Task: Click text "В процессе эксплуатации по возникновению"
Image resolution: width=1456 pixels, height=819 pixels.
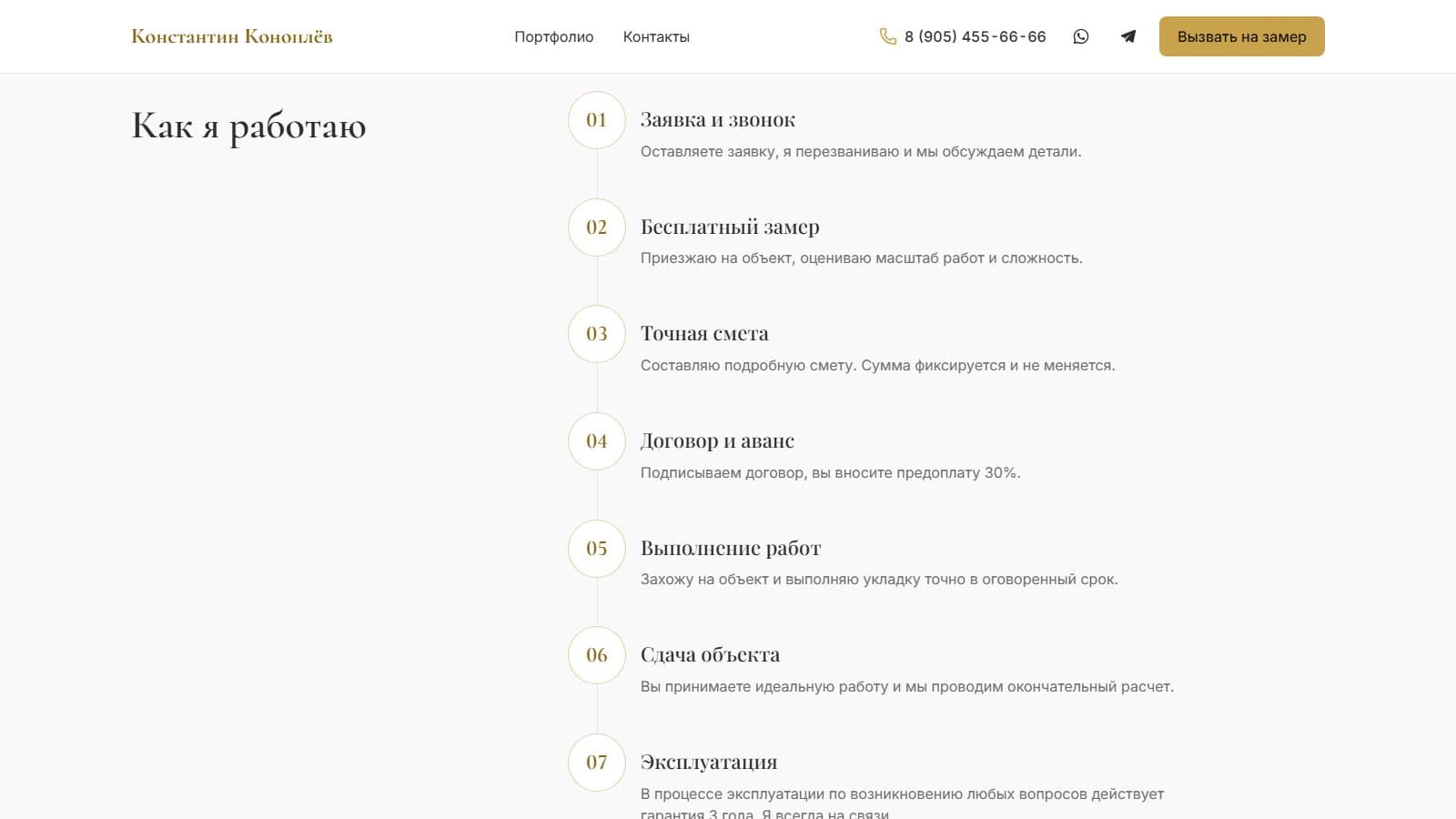Action: pos(802,794)
